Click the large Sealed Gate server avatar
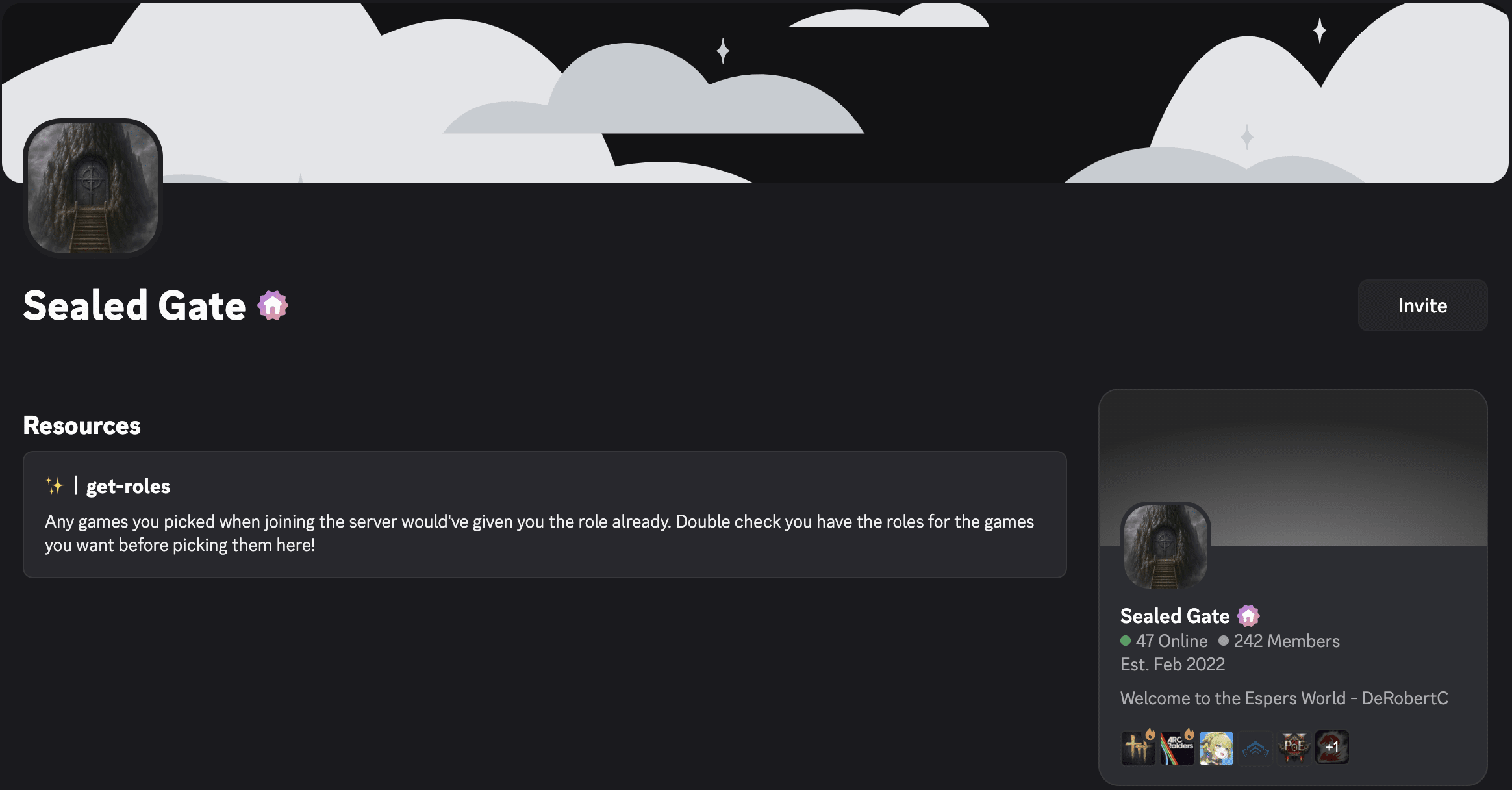Screen dimensions: 1512x790 tap(93, 188)
